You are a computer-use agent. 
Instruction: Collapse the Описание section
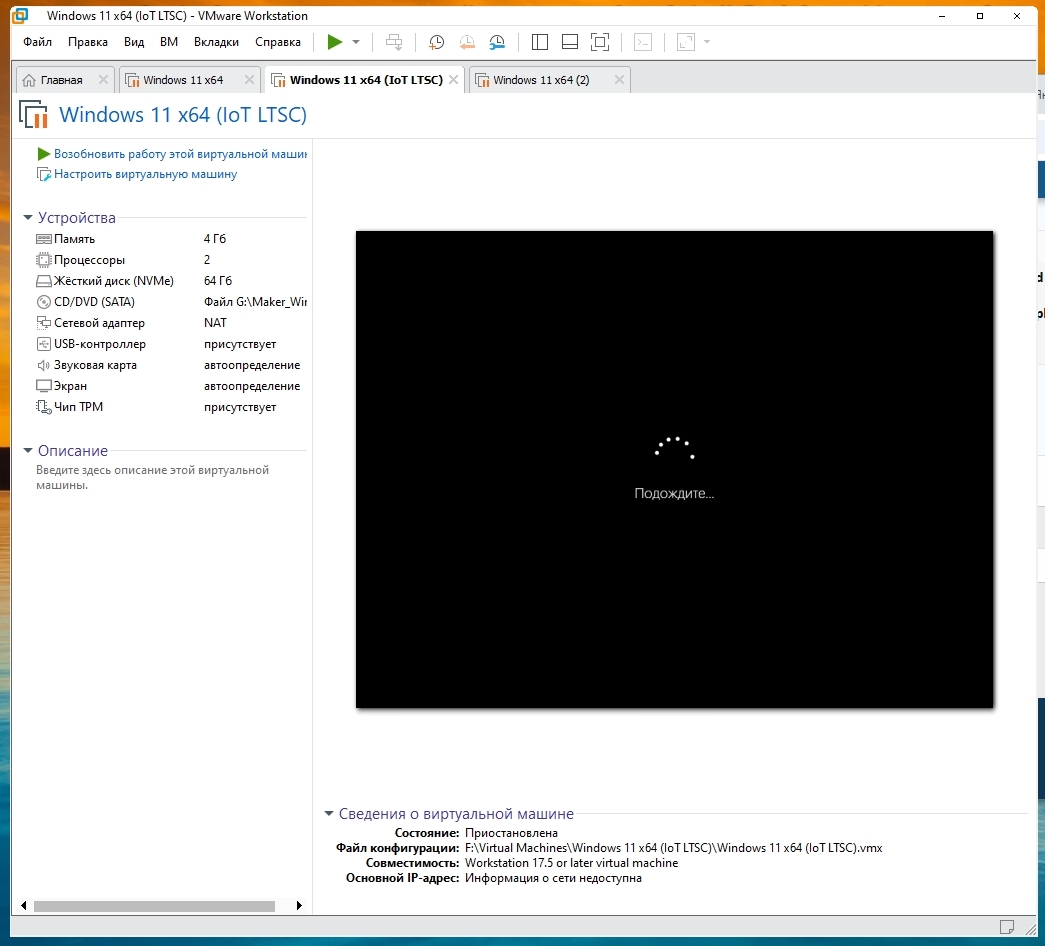tap(28, 451)
